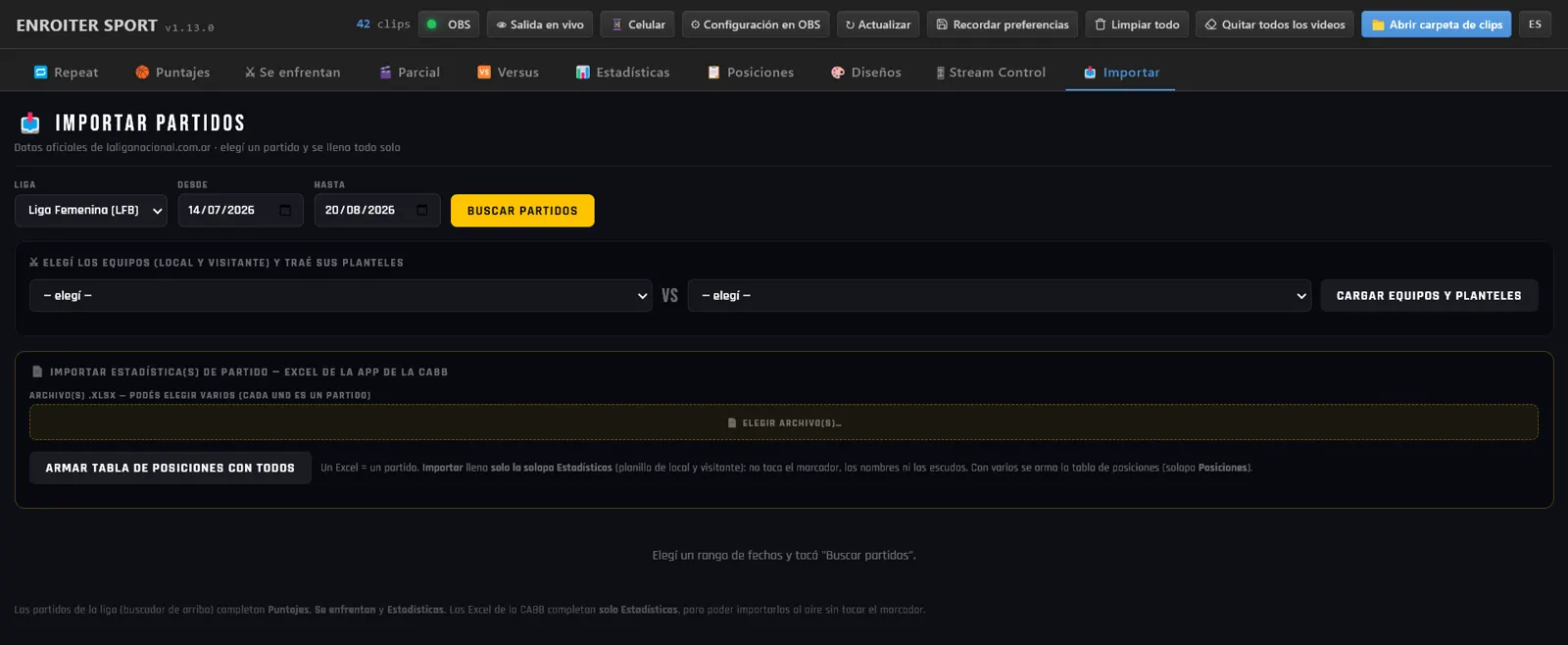Click the gear icon for Configuración en OBS
This screenshot has height=645, width=1568.
click(695, 25)
